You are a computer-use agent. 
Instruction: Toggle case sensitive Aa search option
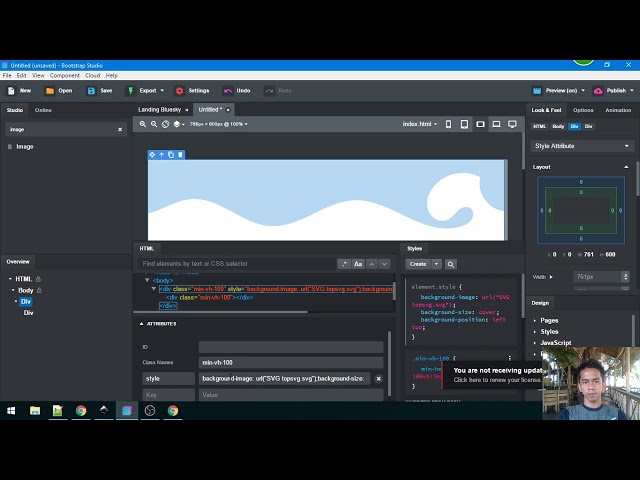[x=358, y=264]
